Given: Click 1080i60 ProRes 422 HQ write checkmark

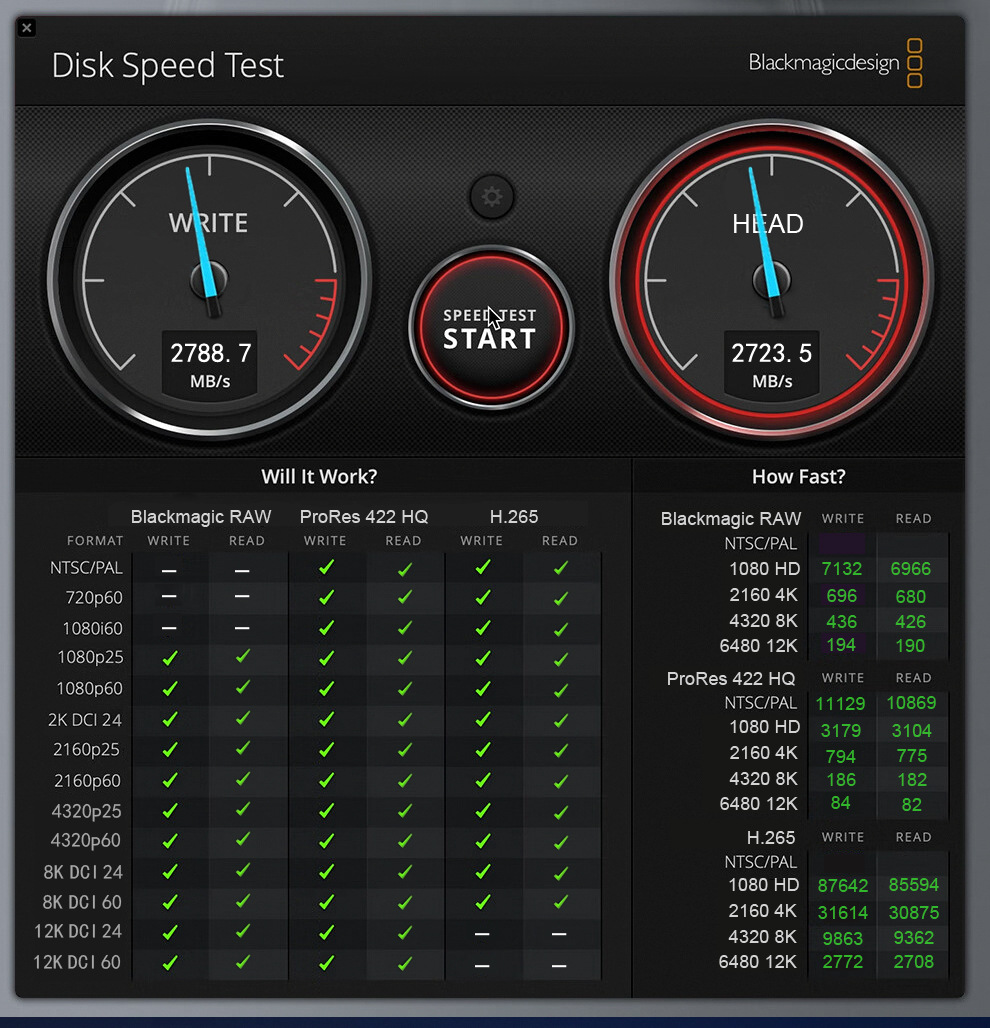Looking at the screenshot, I should (x=327, y=628).
